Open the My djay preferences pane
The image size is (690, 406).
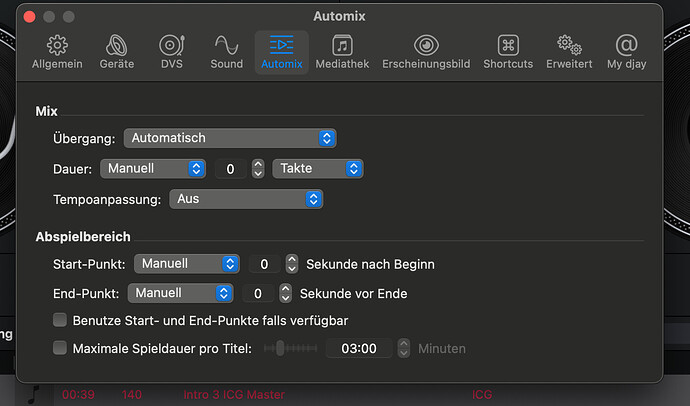627,52
